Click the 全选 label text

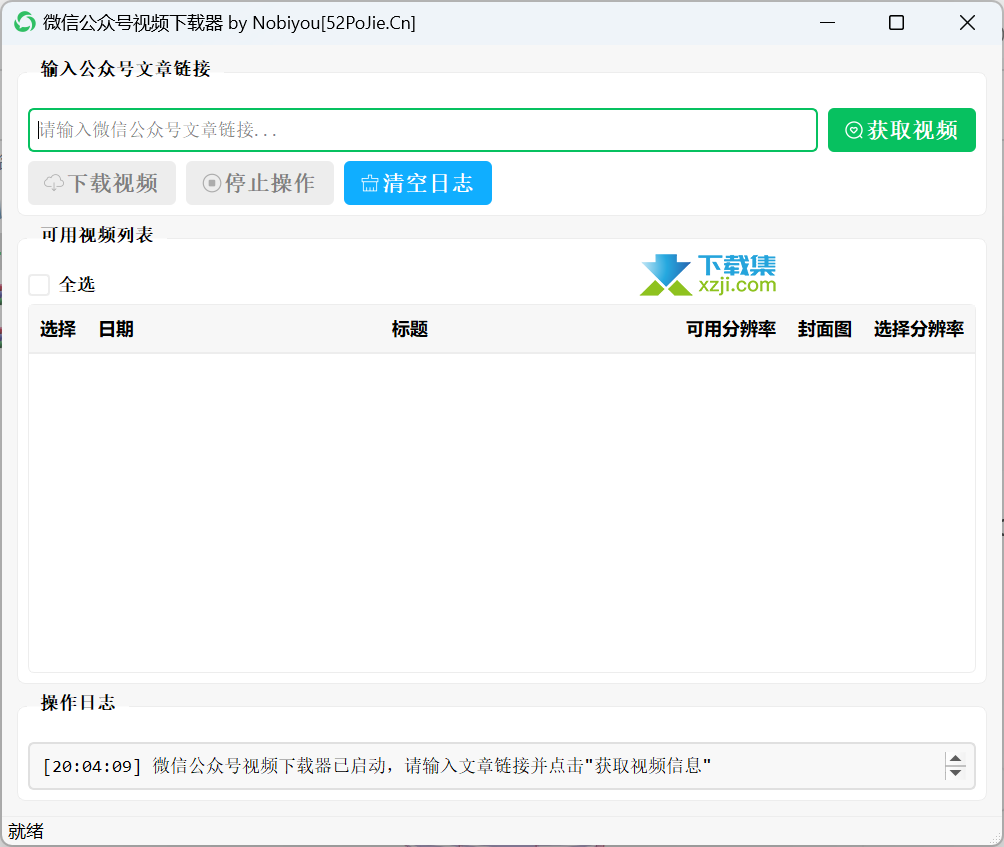click(77, 284)
